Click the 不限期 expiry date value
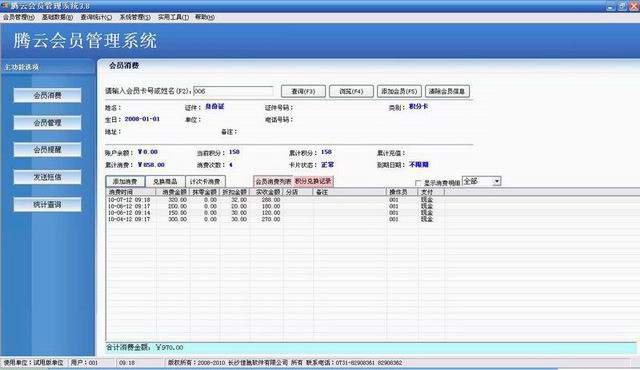This screenshot has width=640, height=370. (419, 165)
